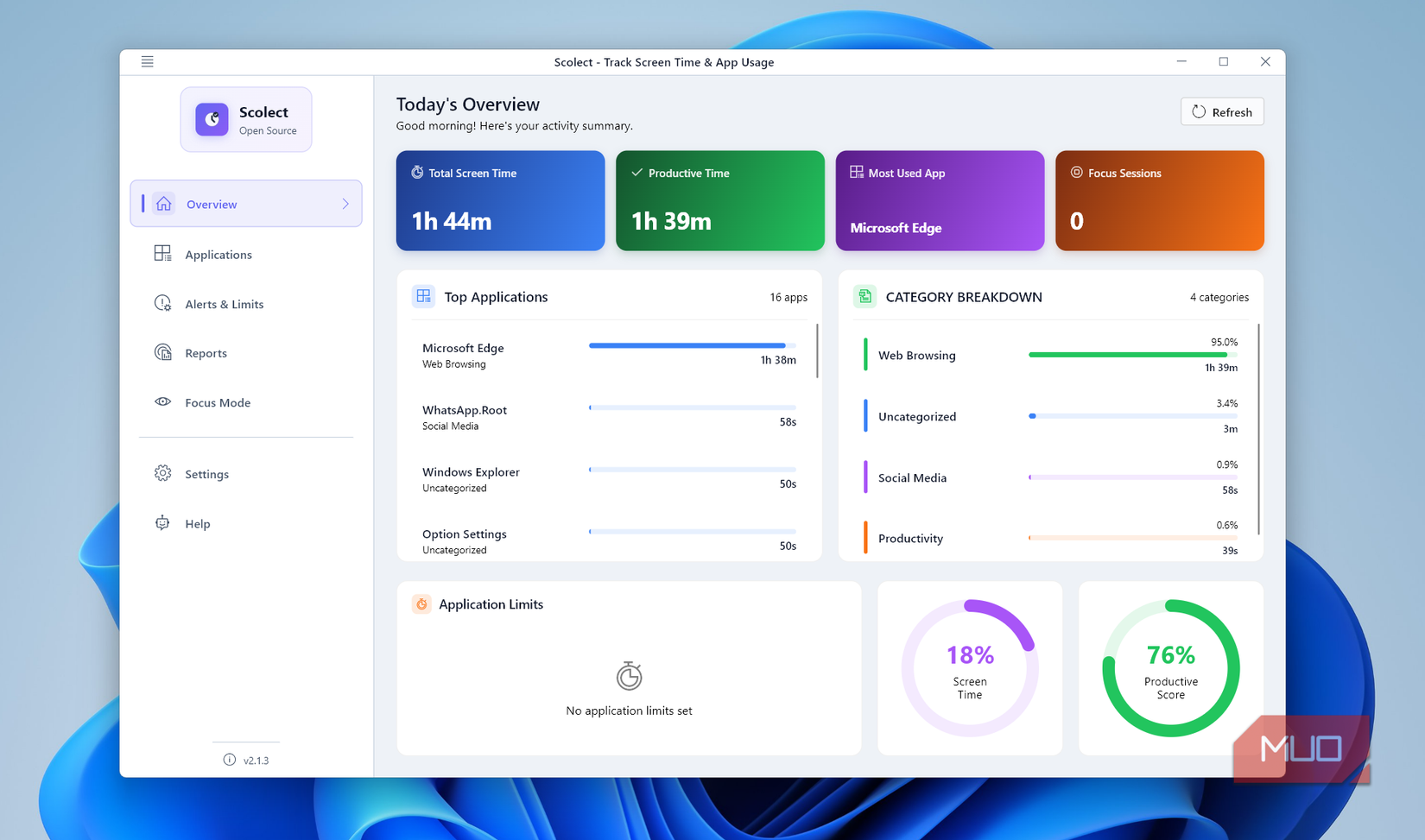This screenshot has width=1425, height=840.
Task: Open Alerts & Limits section
Action: tap(246, 304)
